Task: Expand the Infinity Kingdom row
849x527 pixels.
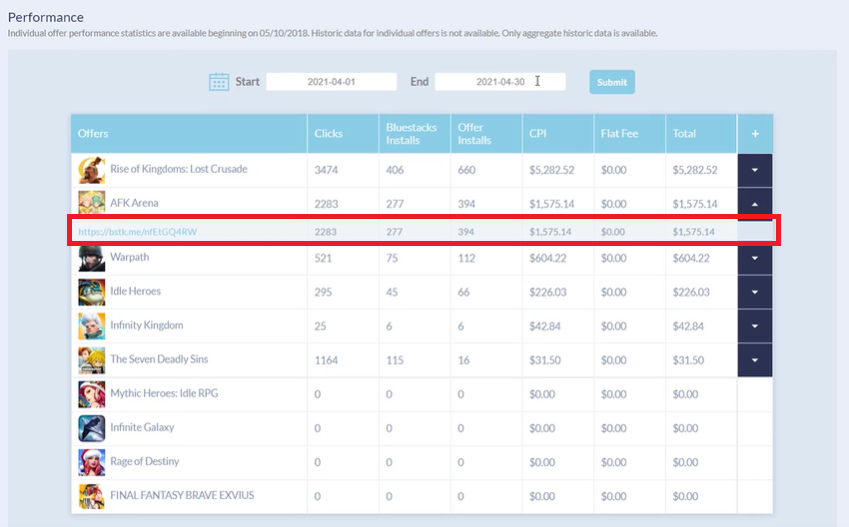Action: pyautogui.click(x=755, y=326)
